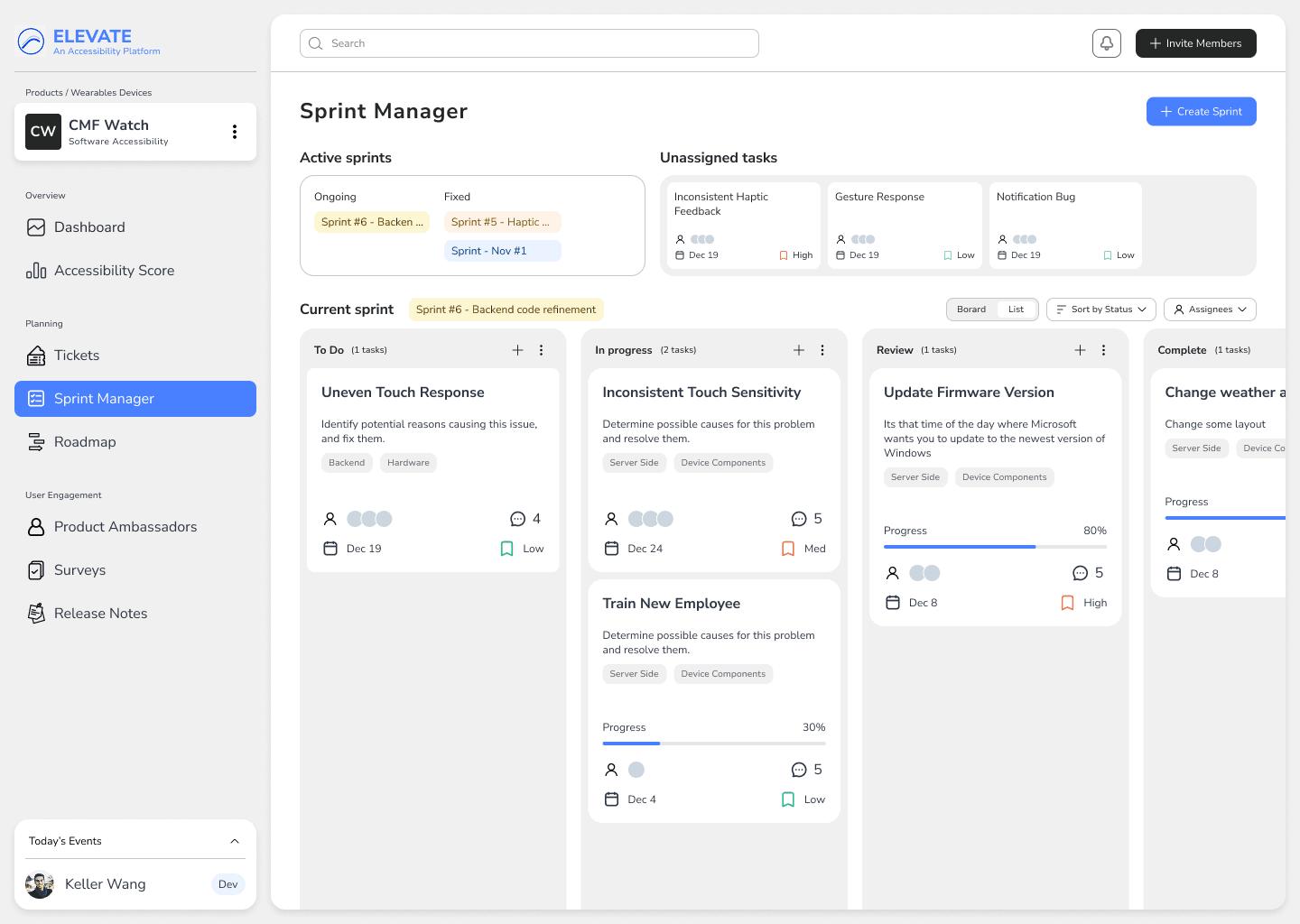Collapse the Today's Events panel
This screenshot has height=924, width=1300.
click(x=235, y=840)
